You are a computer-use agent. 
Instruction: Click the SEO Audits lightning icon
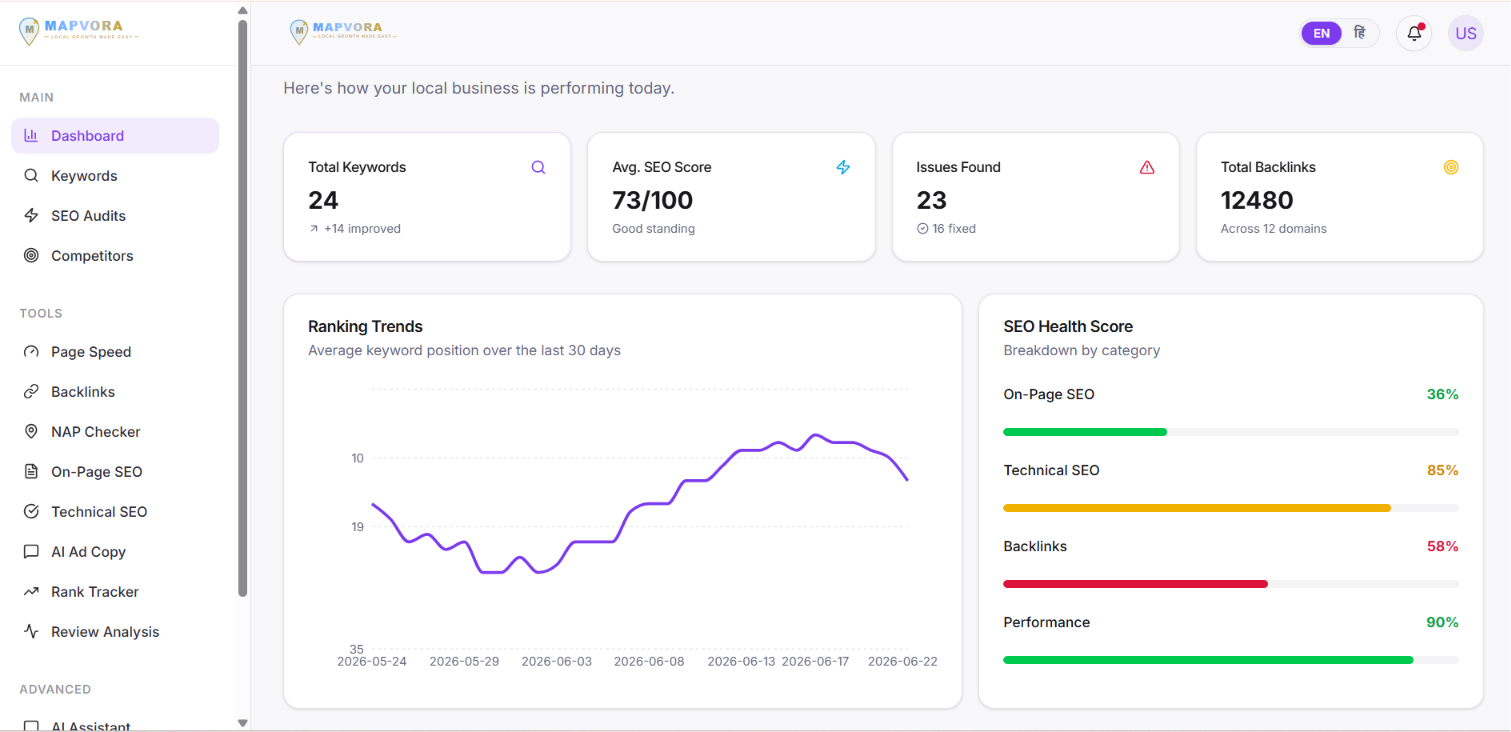(x=31, y=216)
